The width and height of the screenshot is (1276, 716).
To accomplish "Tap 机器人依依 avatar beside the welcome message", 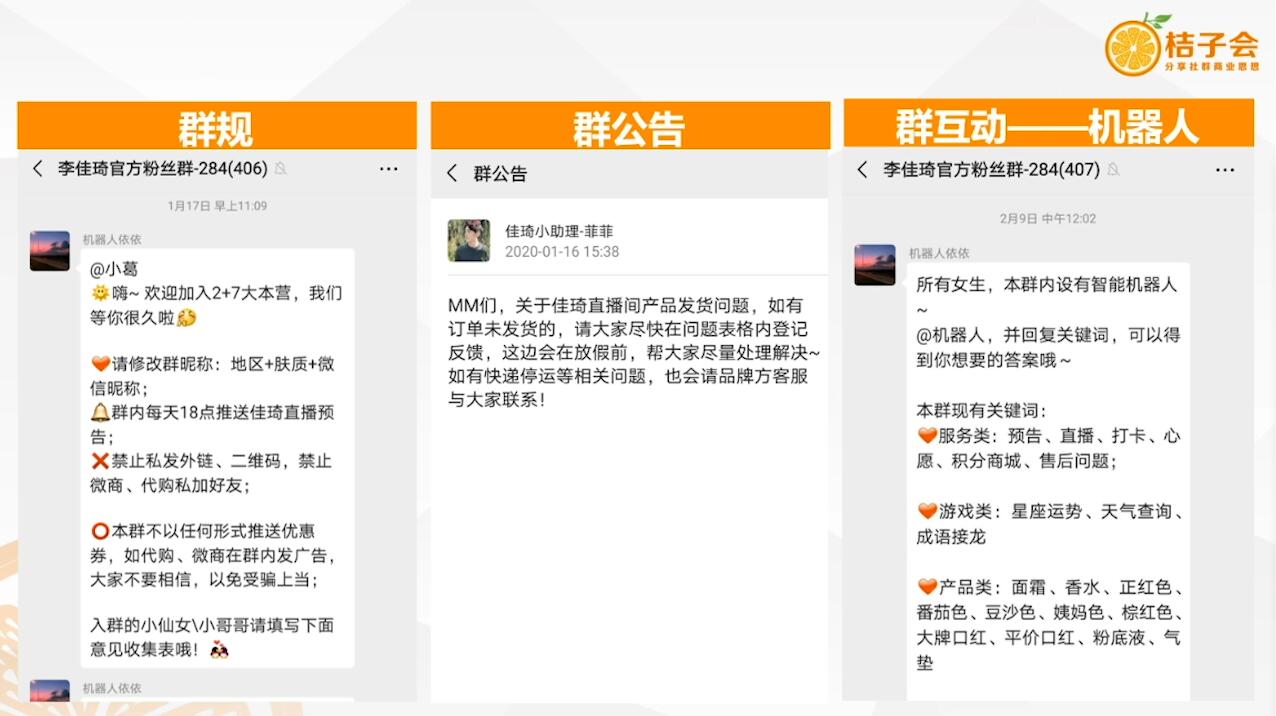I will (x=50, y=250).
